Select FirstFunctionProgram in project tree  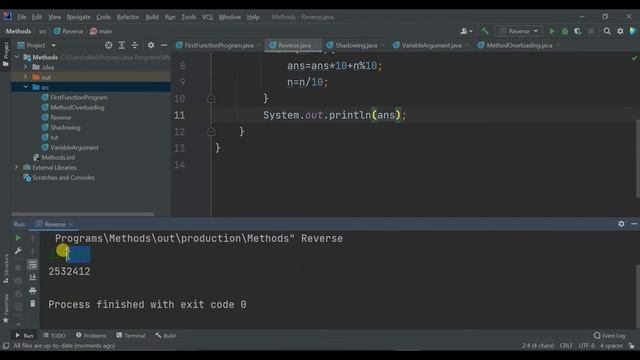tap(79, 97)
